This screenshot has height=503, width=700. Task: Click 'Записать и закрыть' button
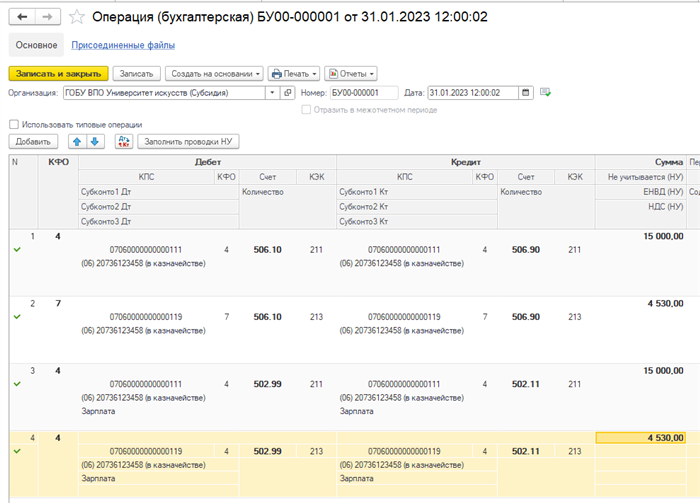pyautogui.click(x=58, y=74)
